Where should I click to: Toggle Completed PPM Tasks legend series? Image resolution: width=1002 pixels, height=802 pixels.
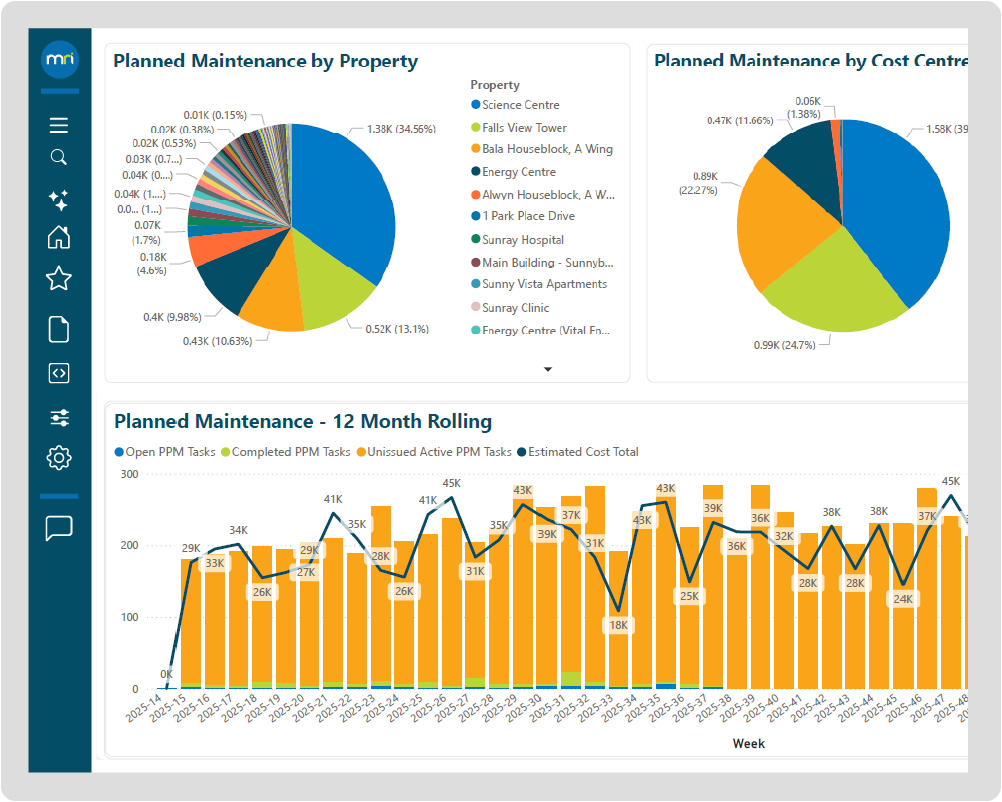[x=290, y=452]
